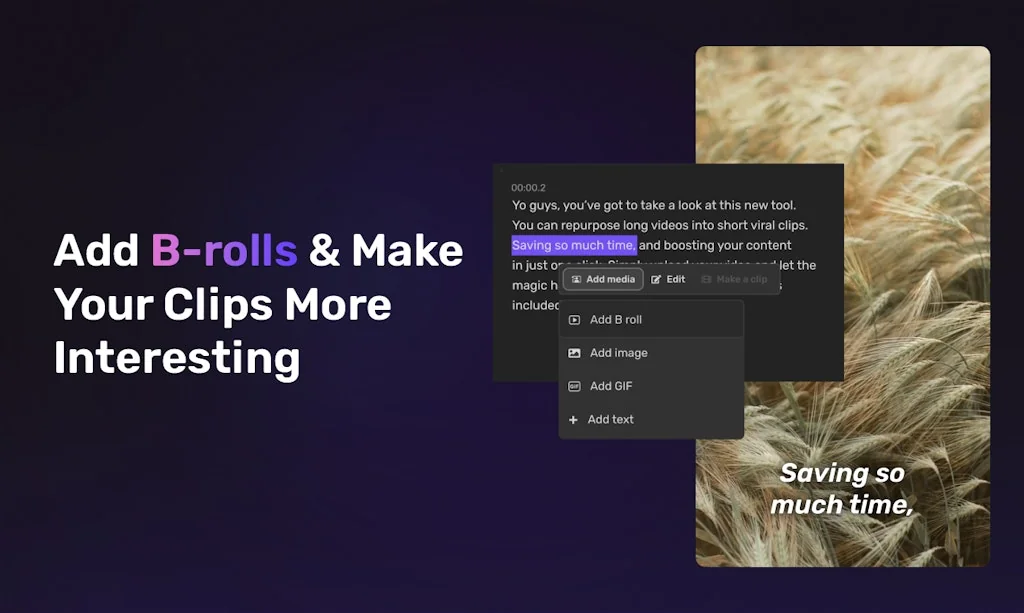Click the 00:00.2 timestamp
The image size is (1024, 613).
(528, 188)
